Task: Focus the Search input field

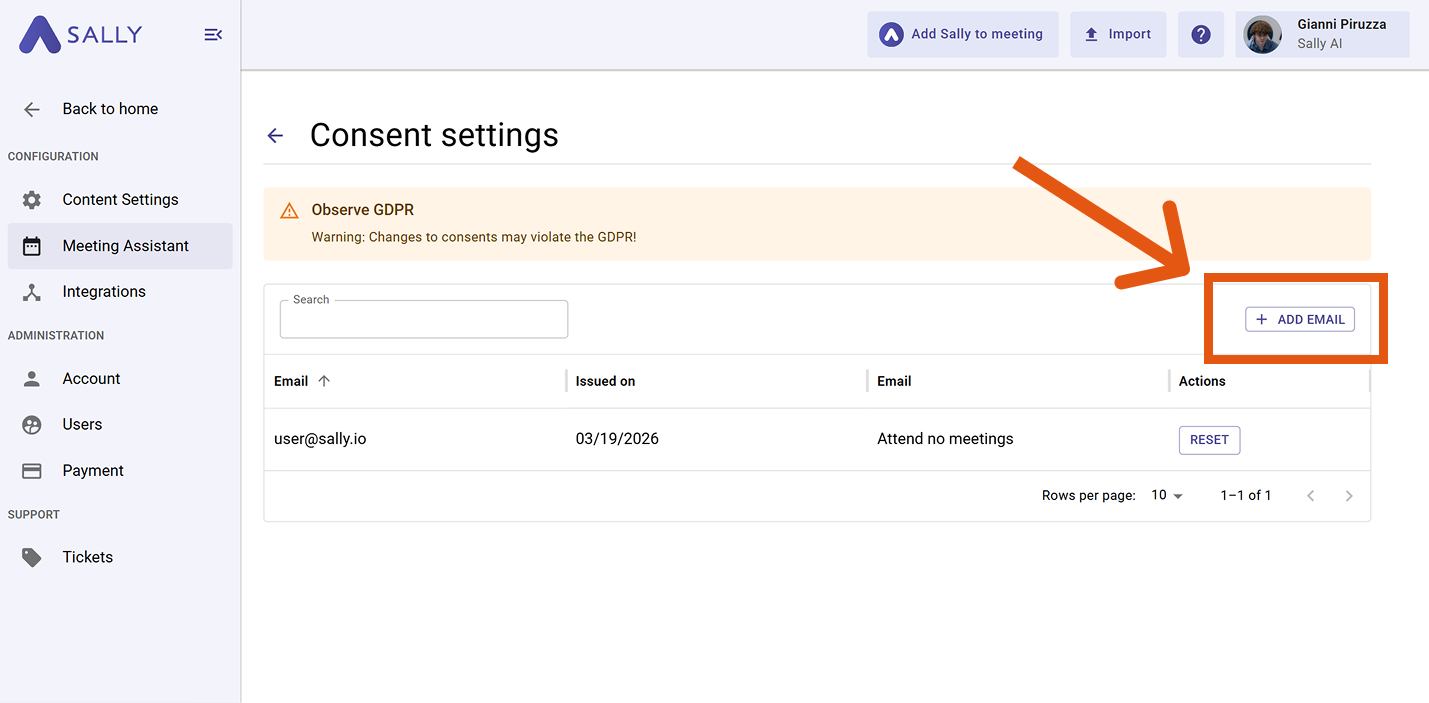Action: pyautogui.click(x=424, y=320)
